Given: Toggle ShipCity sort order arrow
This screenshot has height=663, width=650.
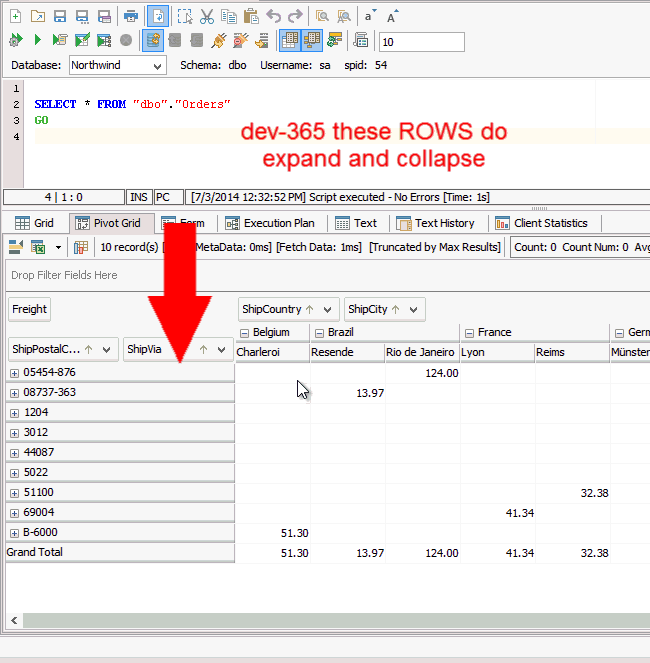Looking at the screenshot, I should [395, 310].
